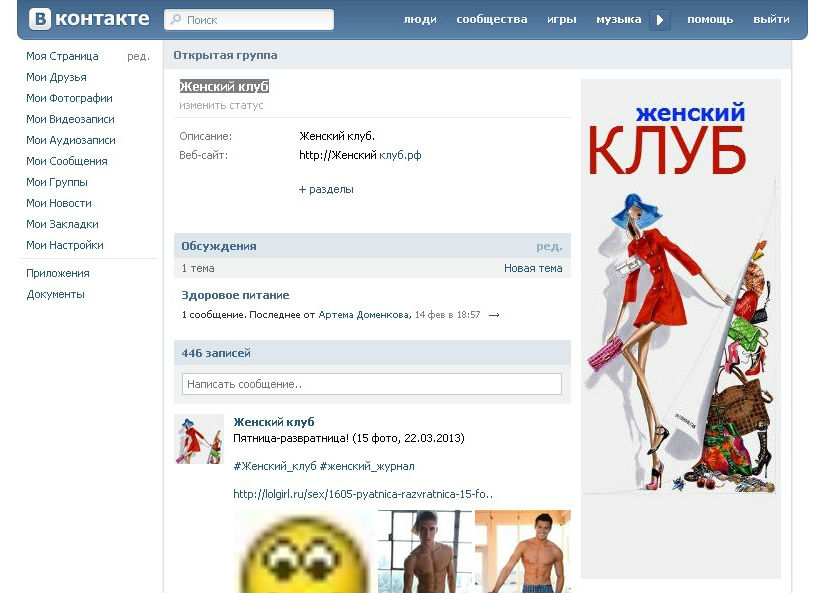
Task: Open Мои Фотографии in sidebar
Action: click(69, 98)
